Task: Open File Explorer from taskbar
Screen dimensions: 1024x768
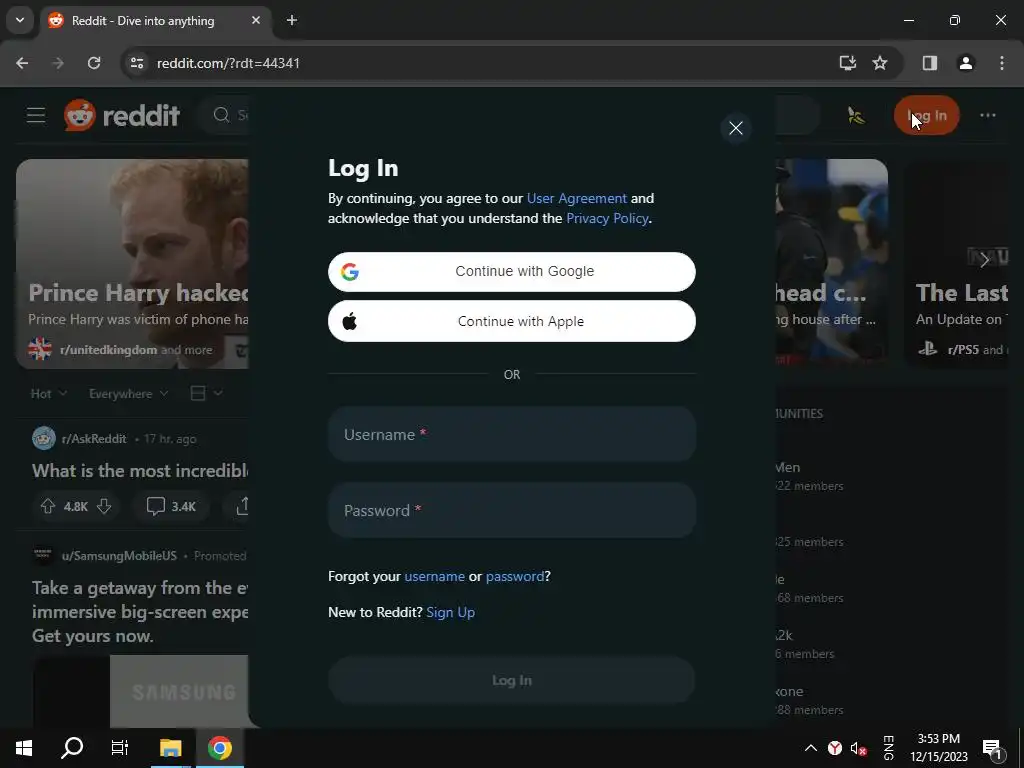Action: click(x=170, y=748)
